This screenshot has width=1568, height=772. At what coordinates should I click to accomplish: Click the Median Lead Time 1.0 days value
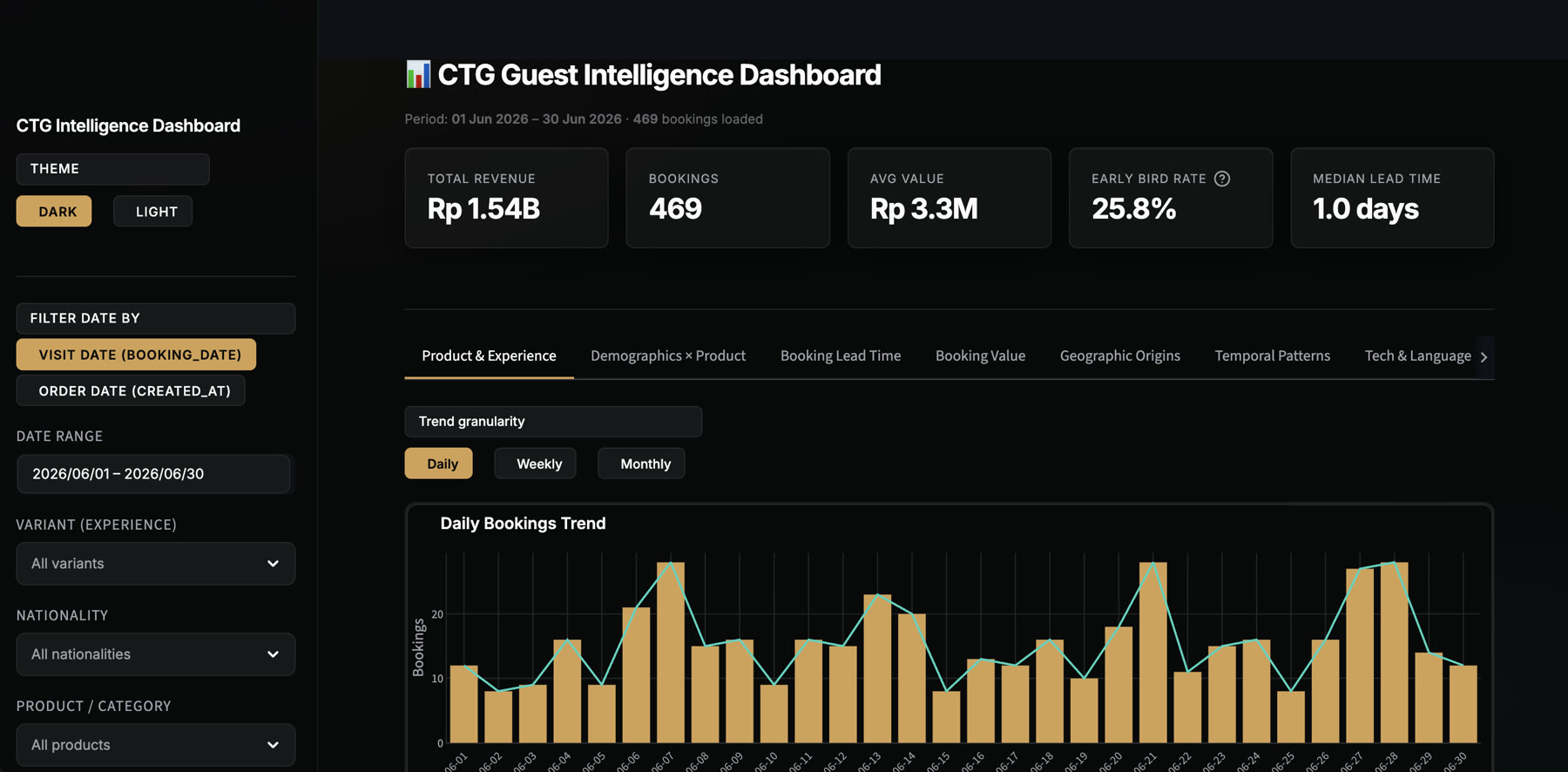point(1366,209)
